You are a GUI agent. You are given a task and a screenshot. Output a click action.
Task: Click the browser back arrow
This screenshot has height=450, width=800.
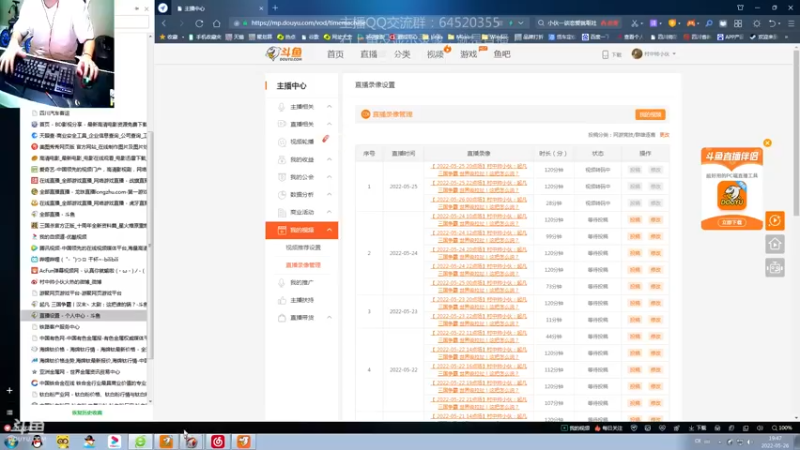click(164, 23)
